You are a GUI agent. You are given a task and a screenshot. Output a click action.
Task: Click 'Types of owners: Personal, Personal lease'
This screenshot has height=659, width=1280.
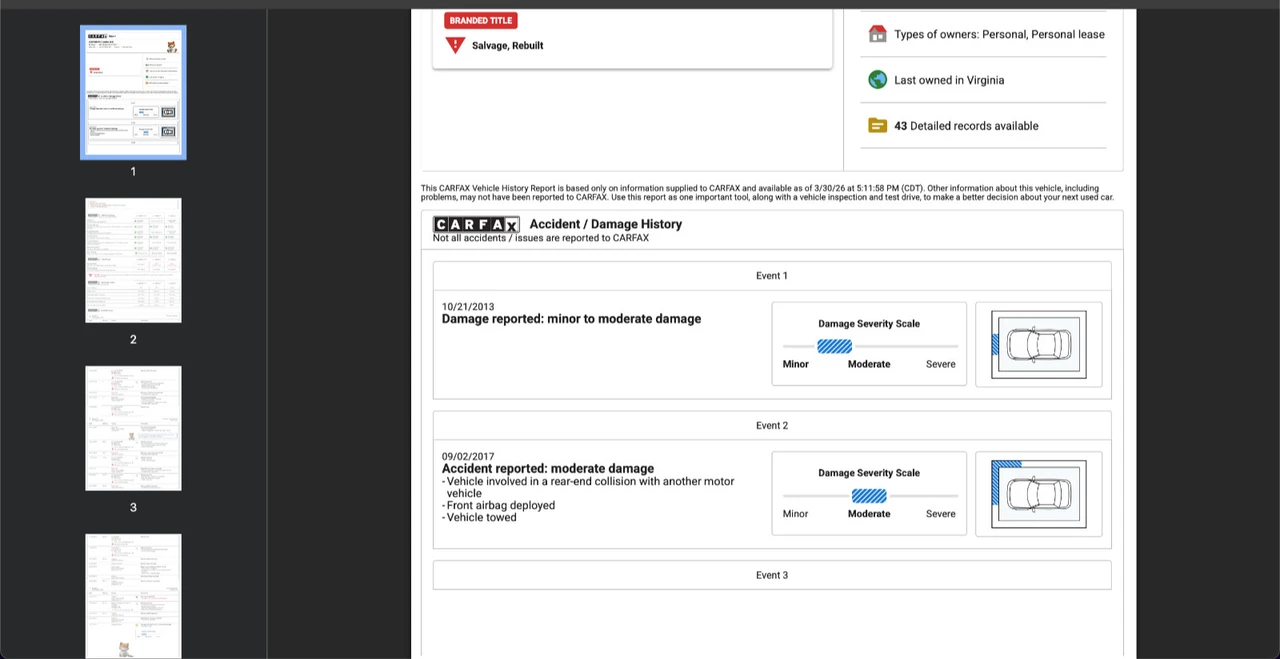(999, 34)
